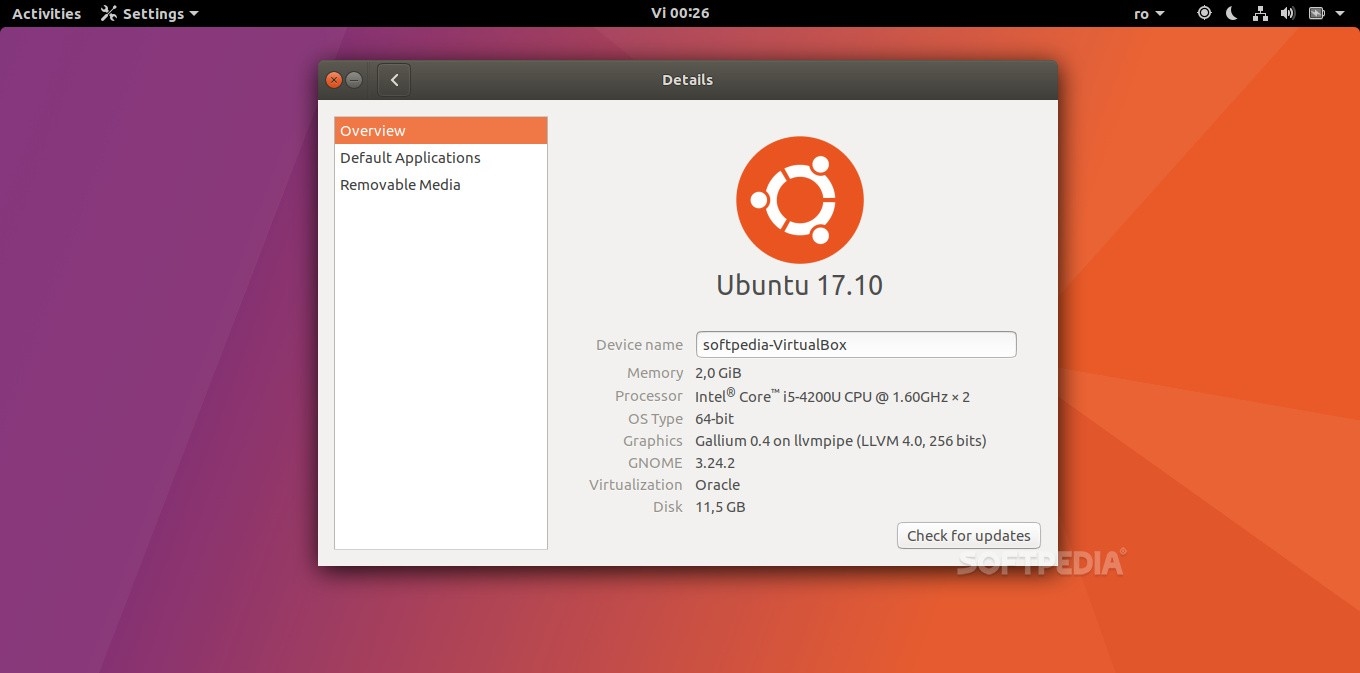Click the Check for updates button
Screen dimensions: 1360x673
(x=968, y=536)
